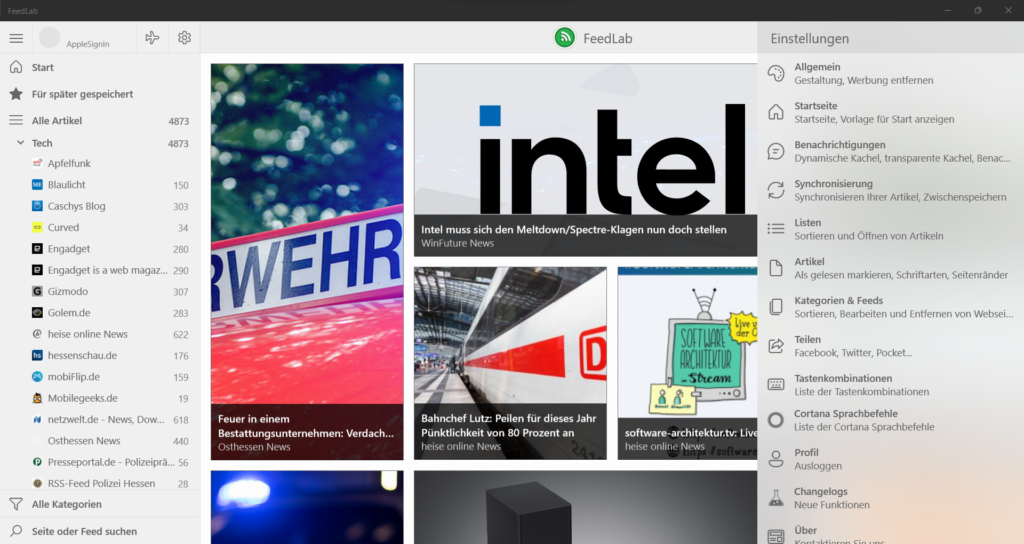Select RSS-Feed Polizei Hessen feed
The height and width of the screenshot is (544, 1024).
[x=100, y=483]
